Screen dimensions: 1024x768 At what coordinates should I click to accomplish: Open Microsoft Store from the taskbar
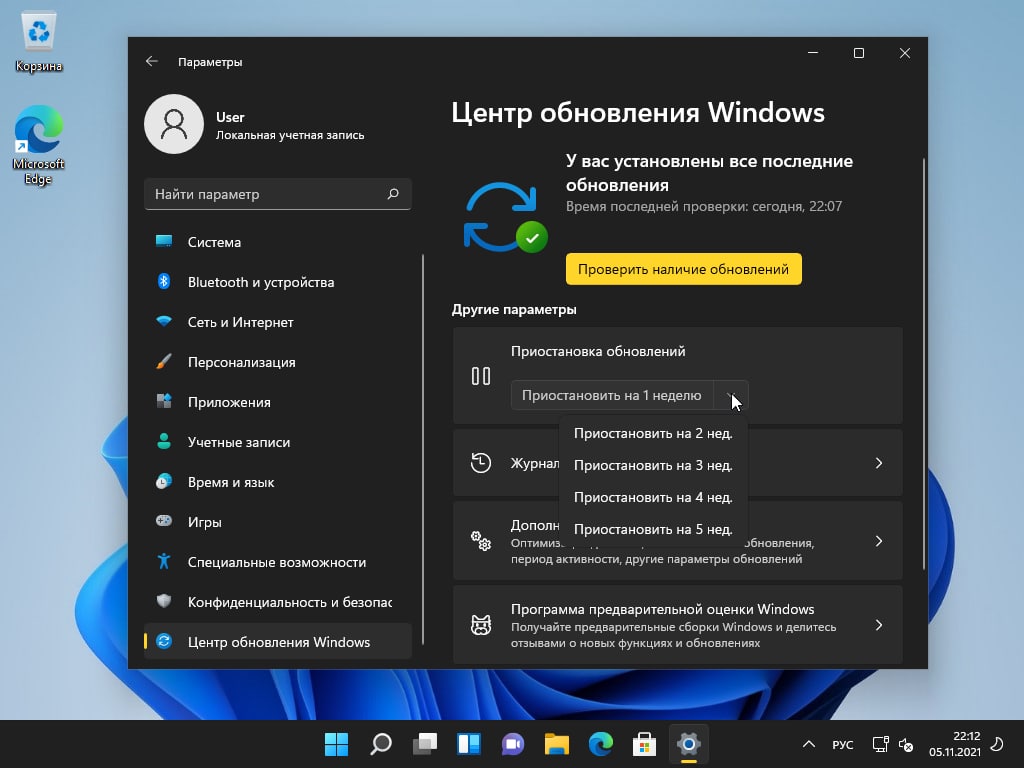[643, 744]
